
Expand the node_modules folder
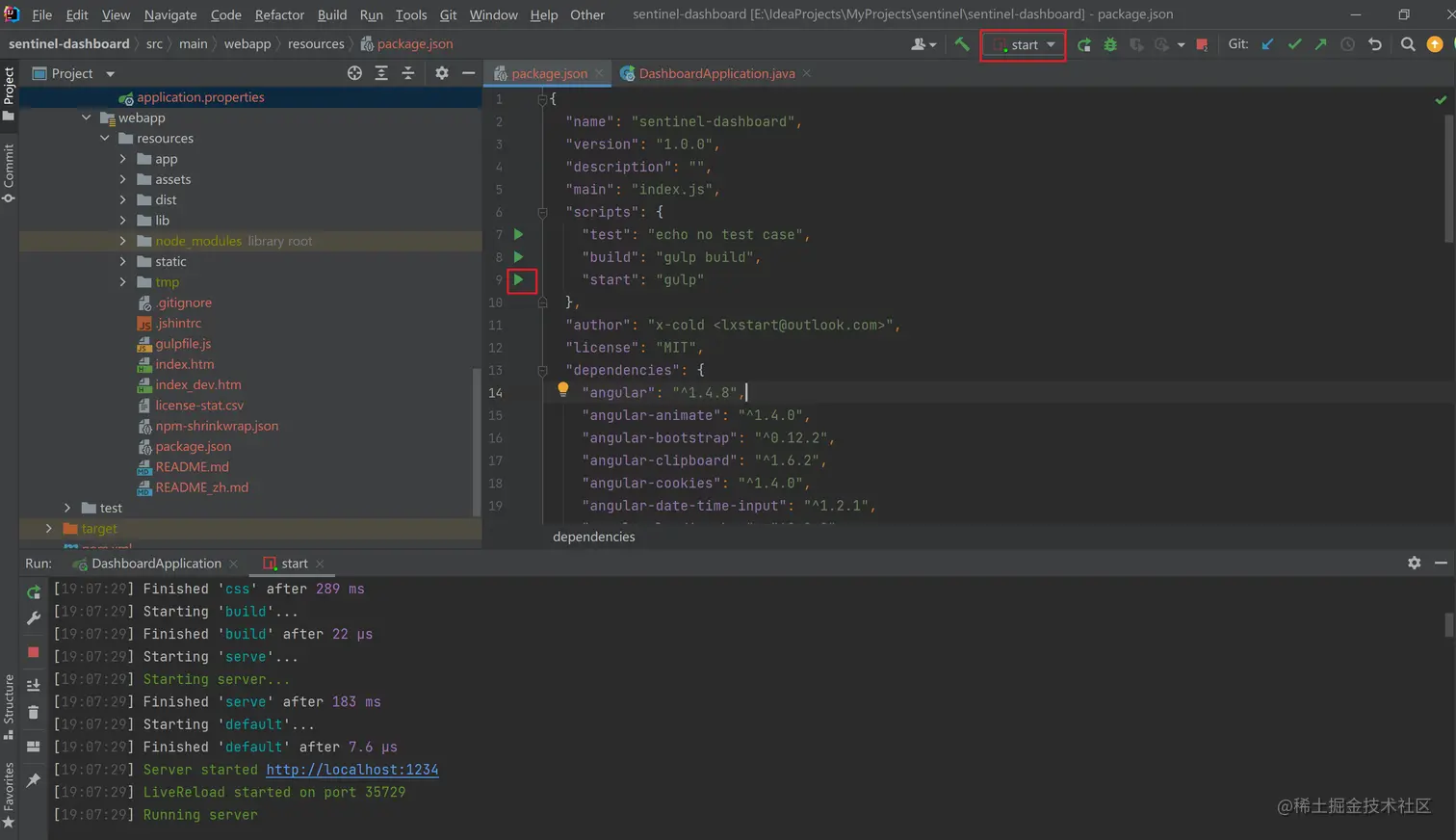click(x=122, y=241)
